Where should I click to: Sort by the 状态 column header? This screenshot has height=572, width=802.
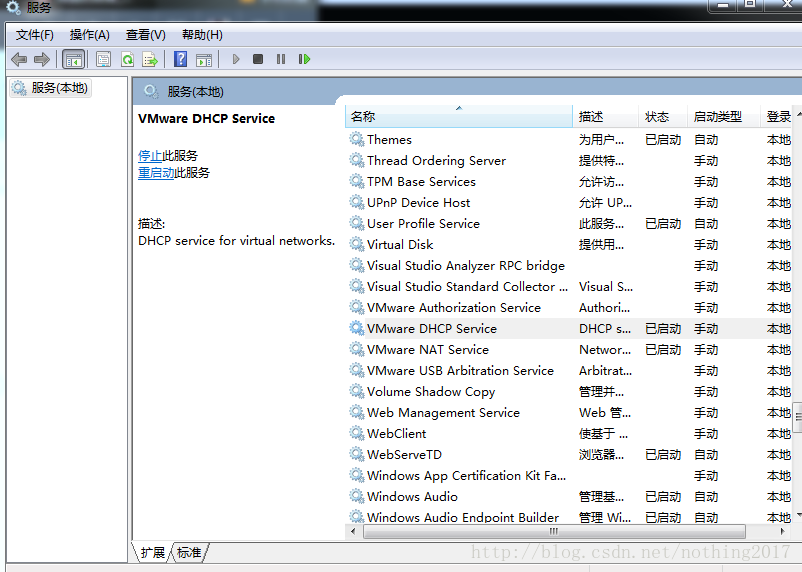coord(662,117)
